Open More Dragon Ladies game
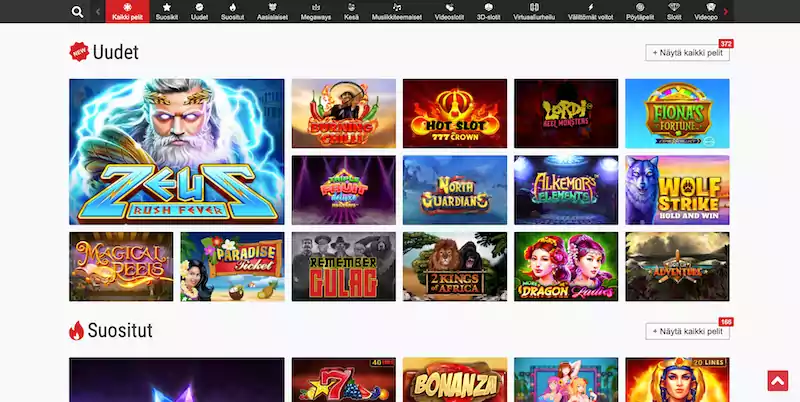 pos(566,266)
